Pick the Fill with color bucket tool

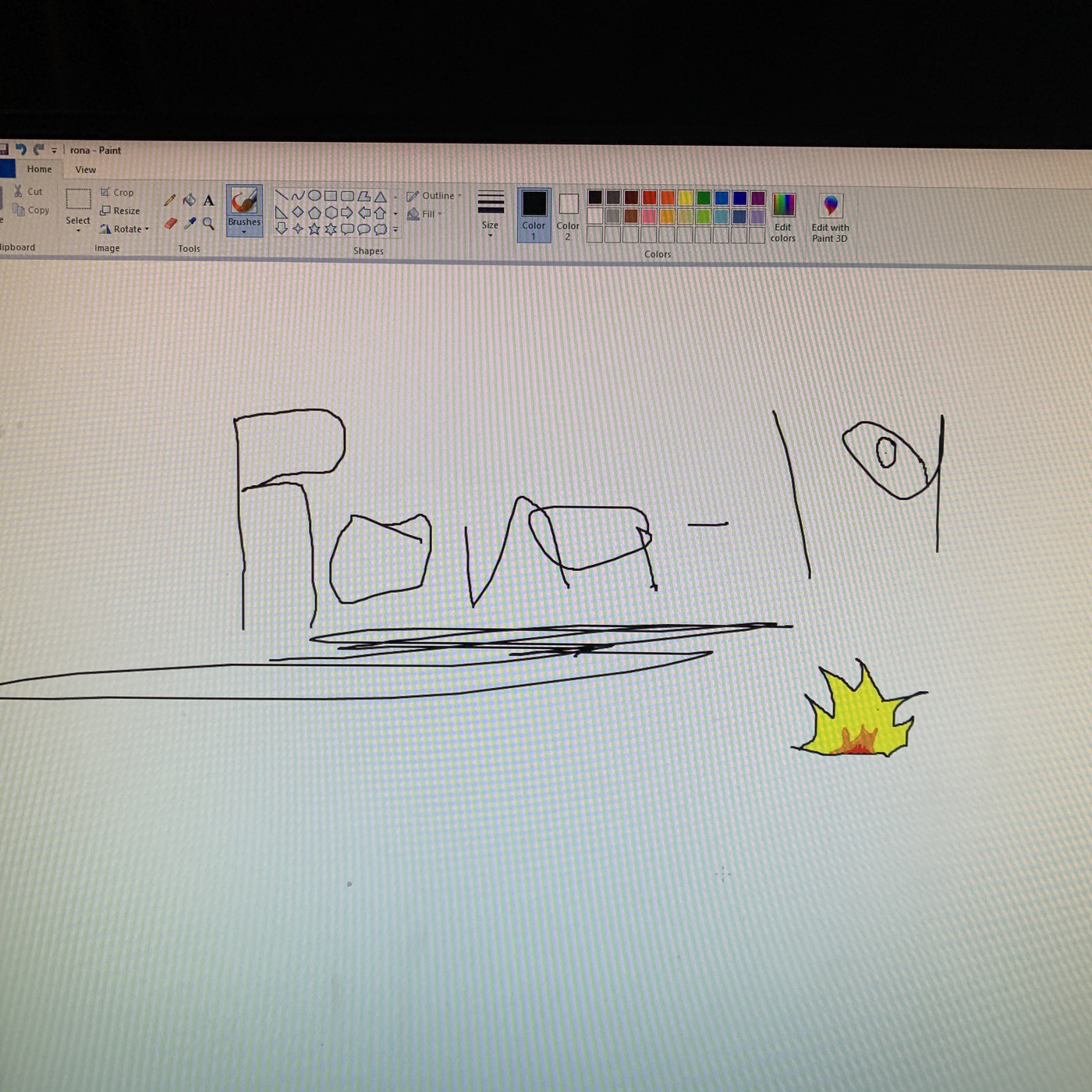190,200
